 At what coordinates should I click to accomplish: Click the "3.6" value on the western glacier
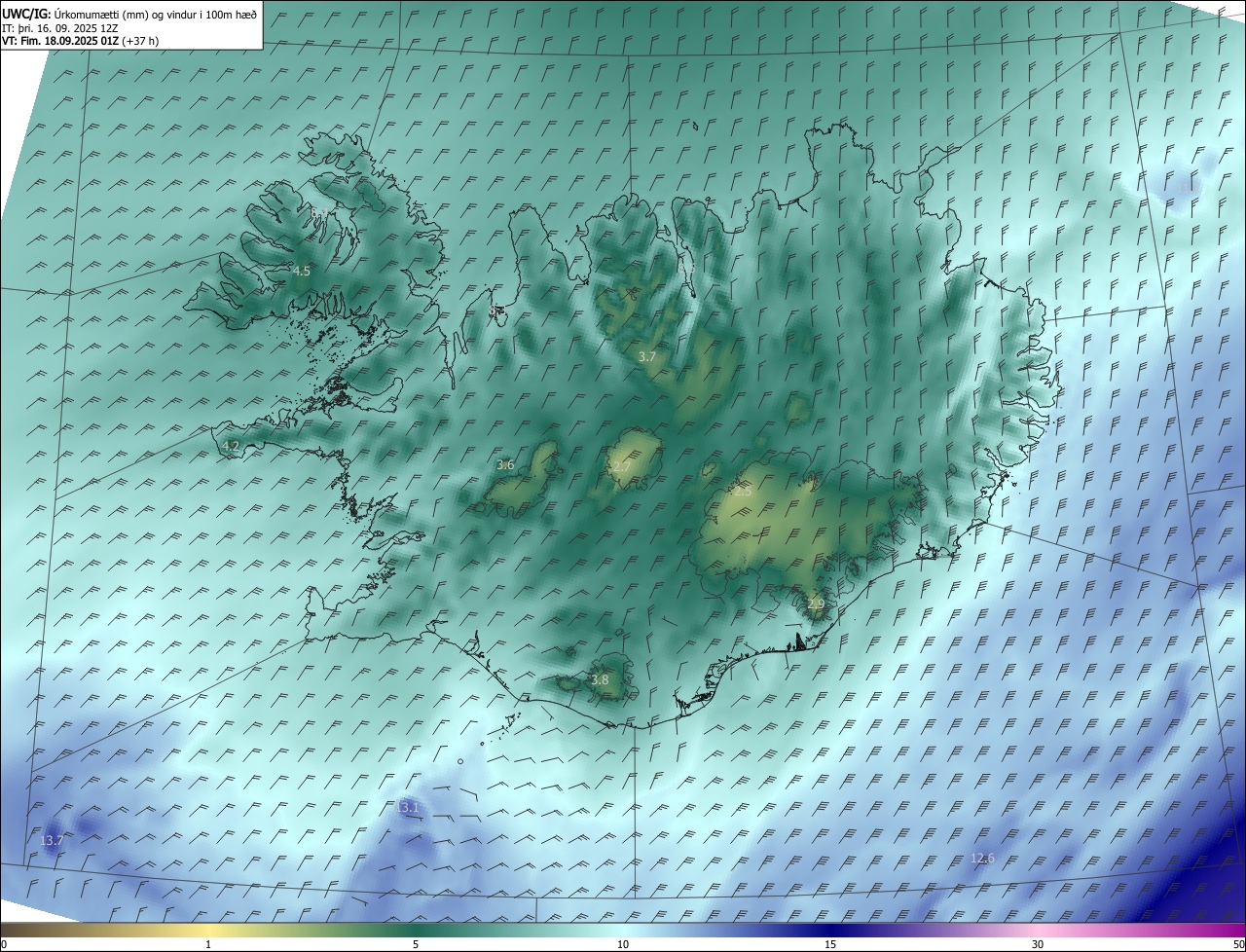coord(505,465)
